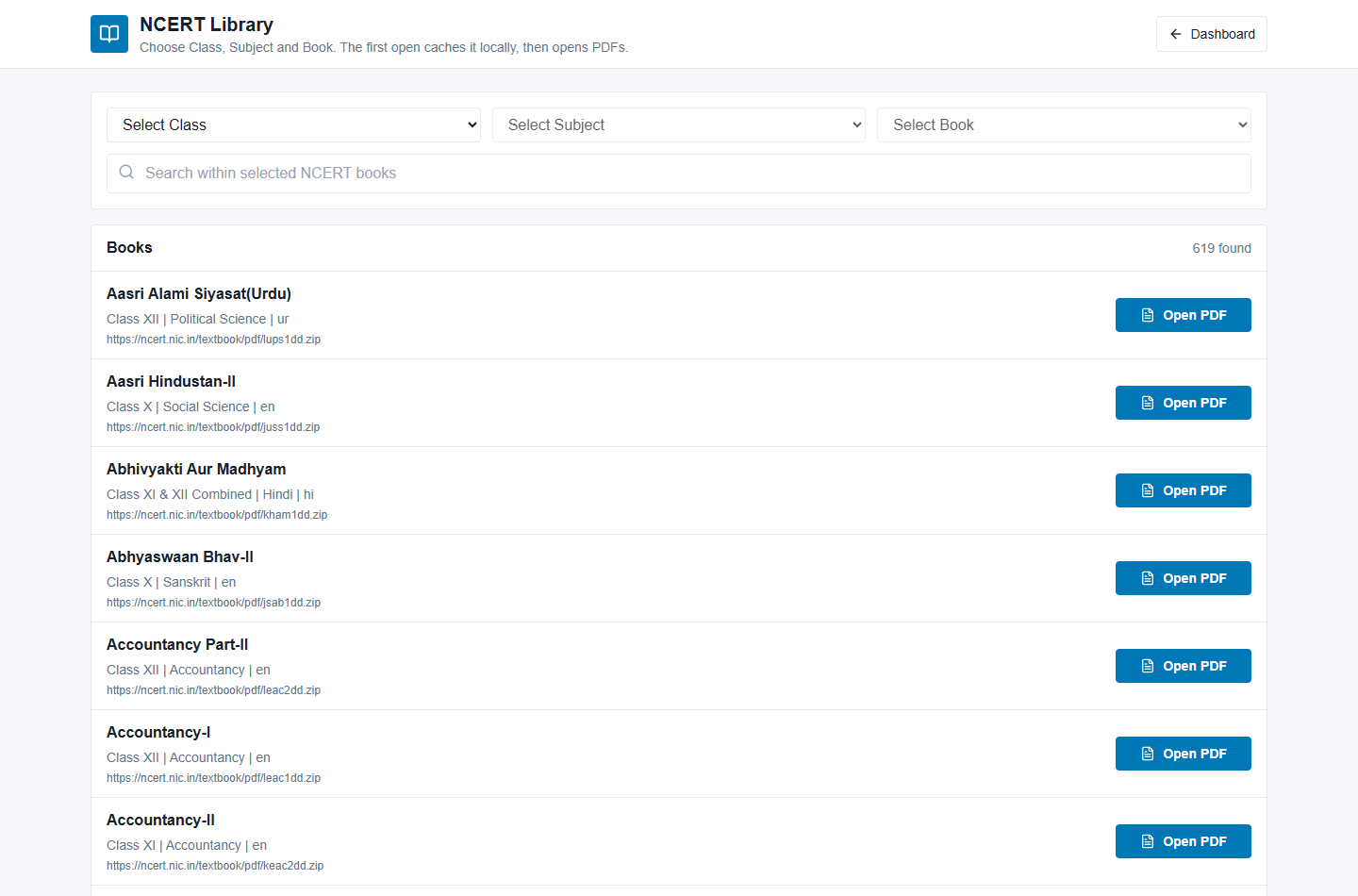Open the Select Class dropdown

pyautogui.click(x=293, y=124)
